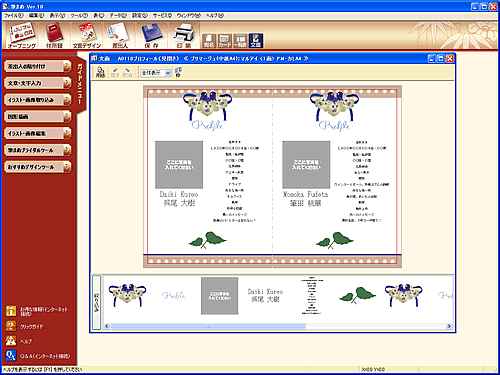Click the flower bouquet illustration on the right page
500x375 pixels.
[x=334, y=105]
